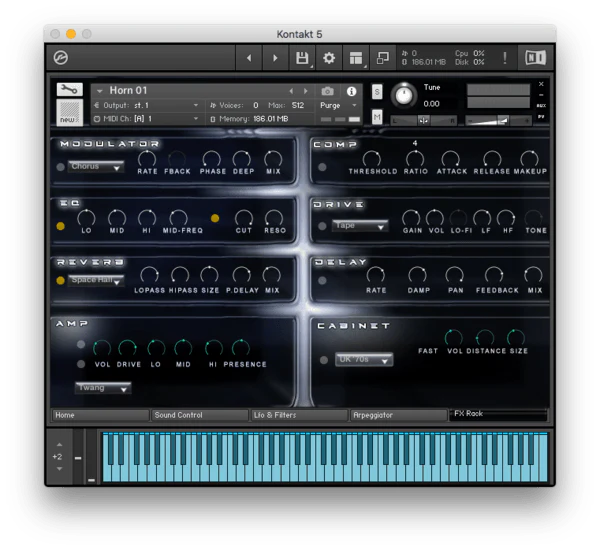Open the workspace layout panel icon

click(x=356, y=58)
